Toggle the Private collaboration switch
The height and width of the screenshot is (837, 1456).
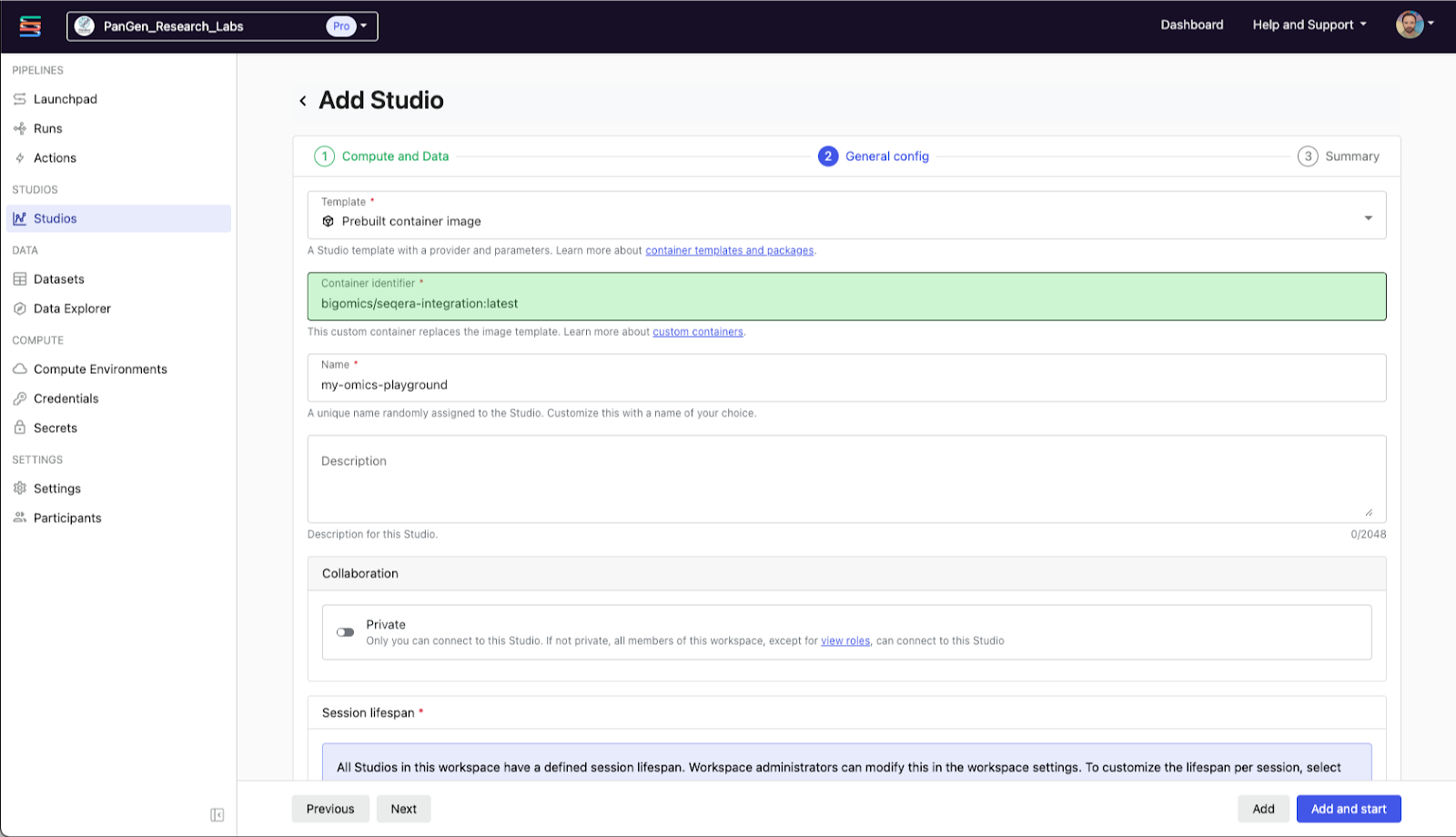tap(346, 632)
